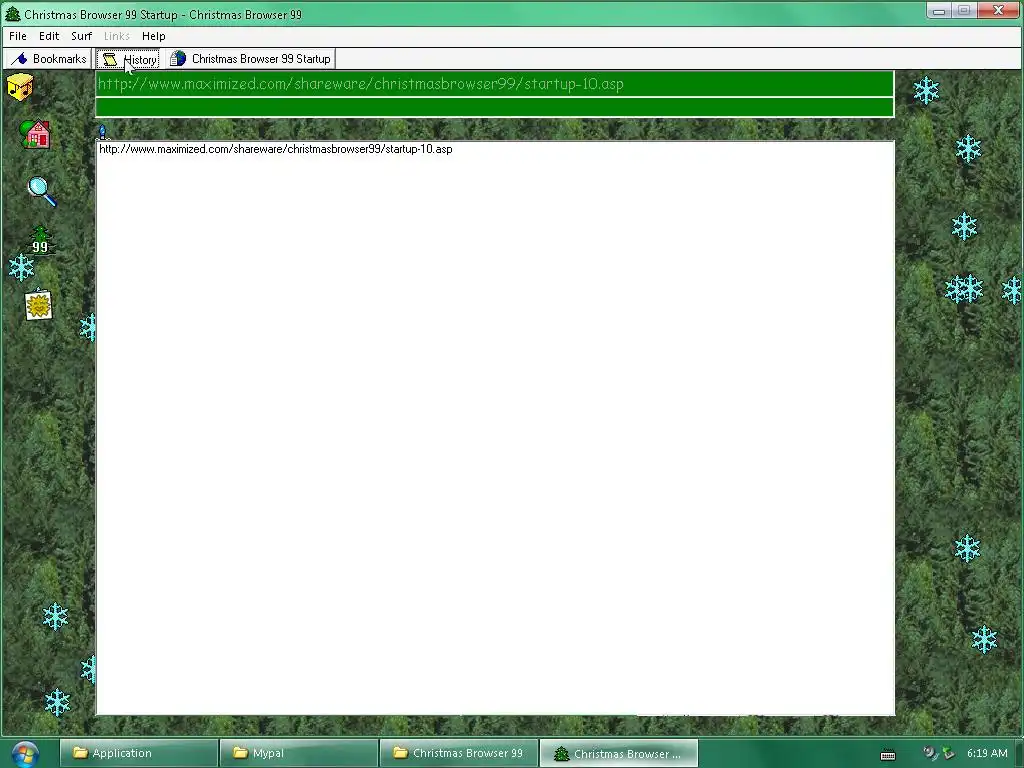This screenshot has width=1024, height=768.
Task: Minimize the Christmas Browser window
Action: 939,10
